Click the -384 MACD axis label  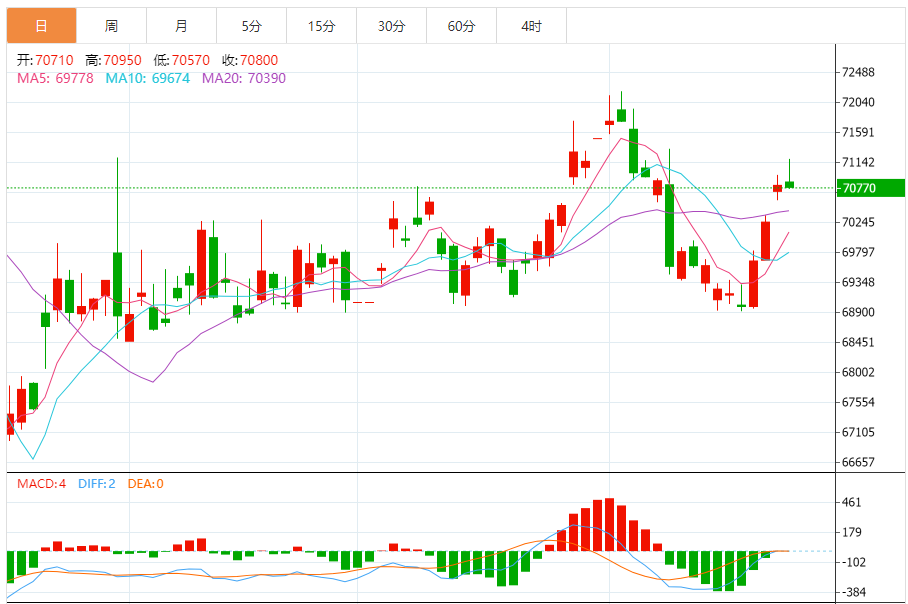(x=854, y=592)
